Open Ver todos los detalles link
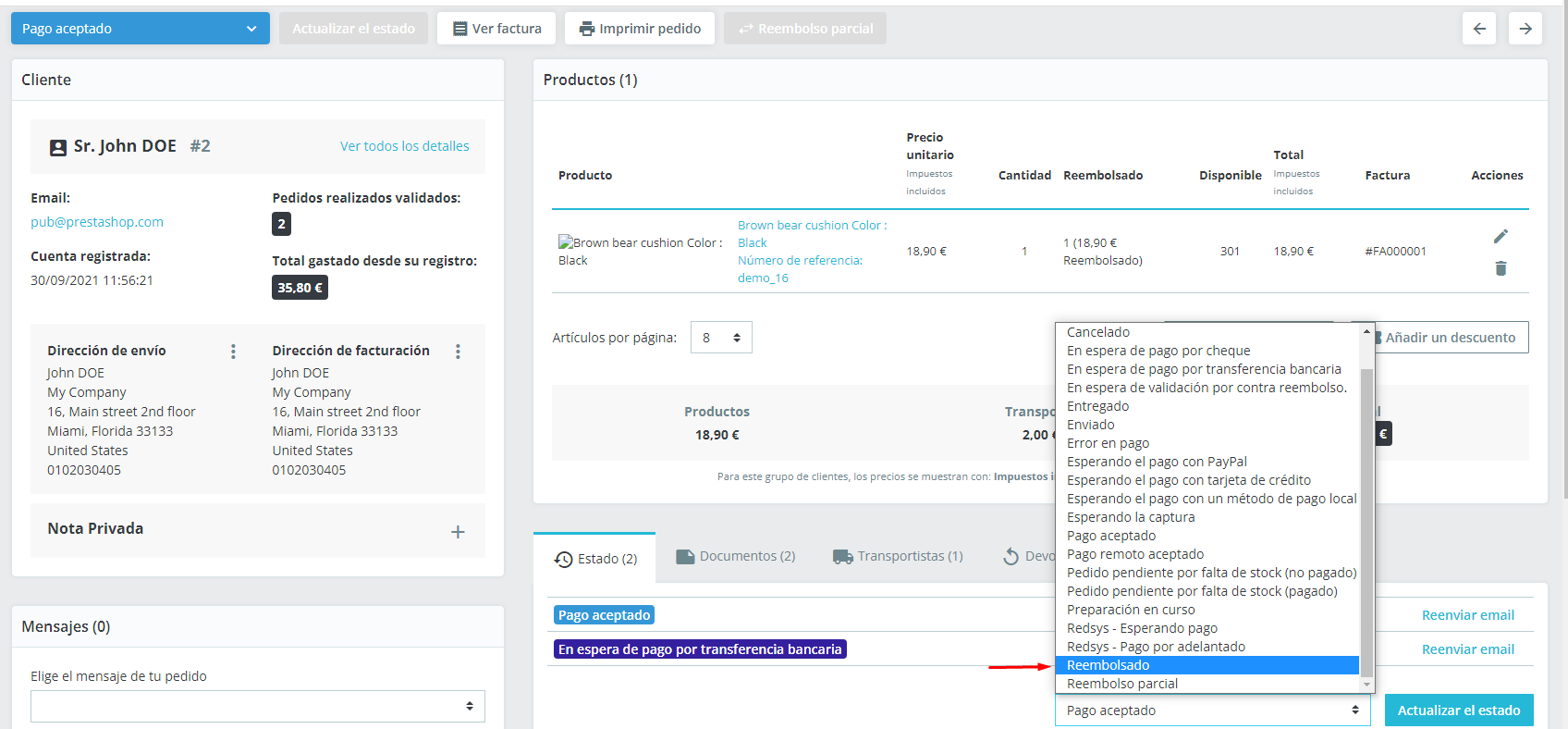 [405, 146]
